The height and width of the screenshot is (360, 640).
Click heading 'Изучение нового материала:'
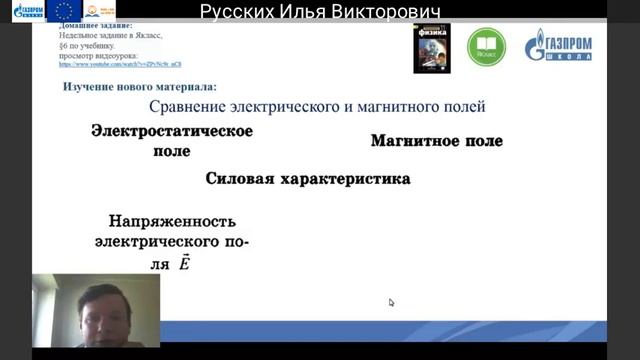(x=140, y=87)
